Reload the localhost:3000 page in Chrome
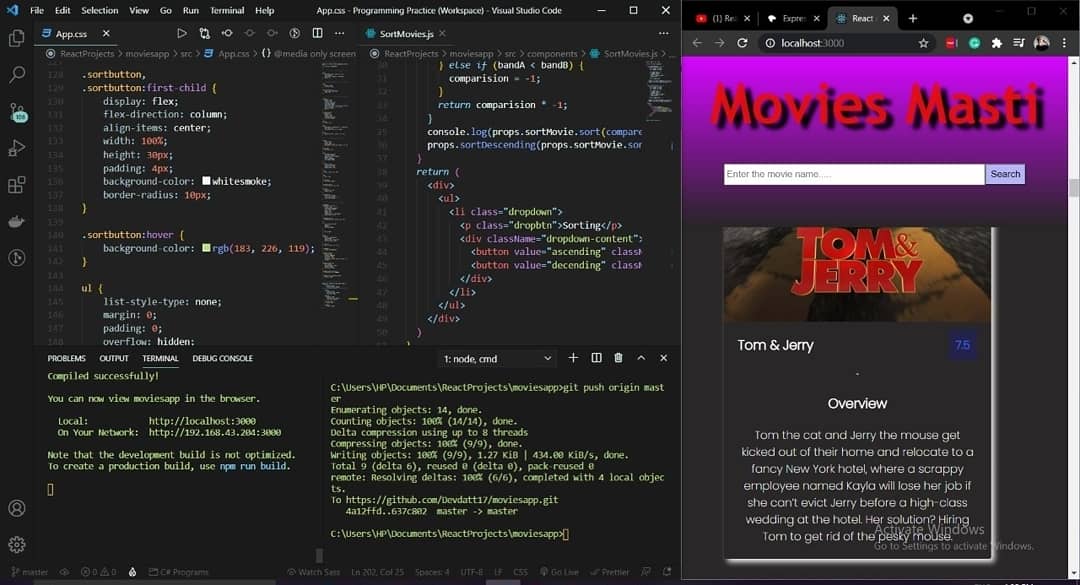1080x585 pixels. pyautogui.click(x=742, y=43)
